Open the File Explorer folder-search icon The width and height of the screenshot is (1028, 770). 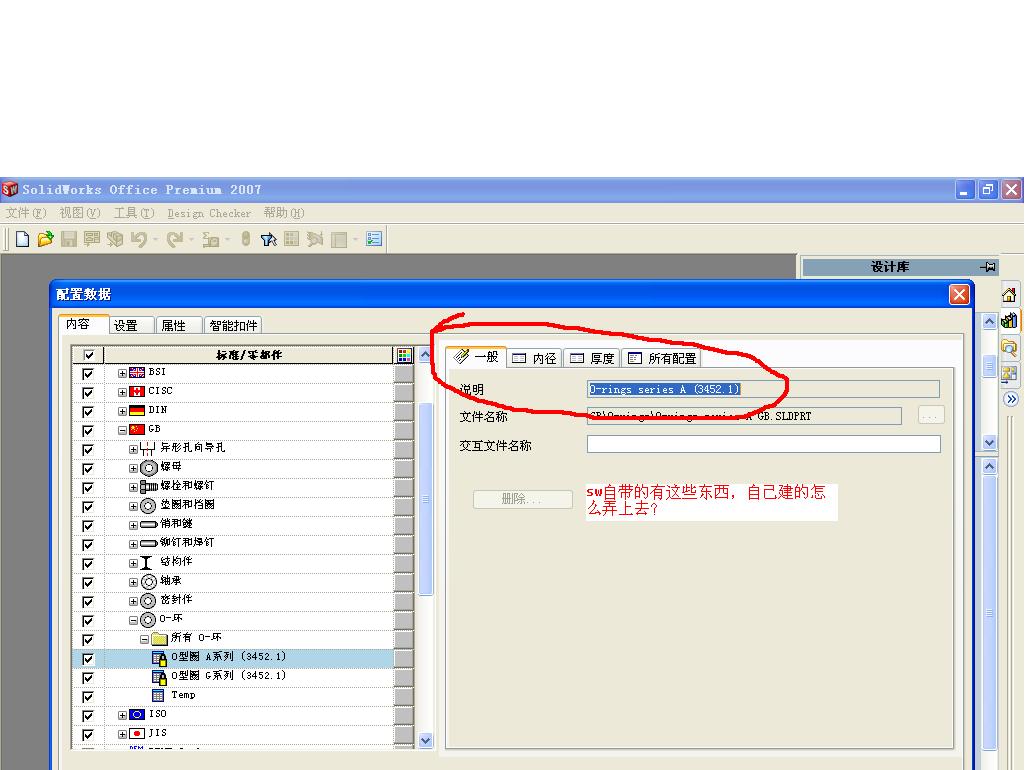1009,347
